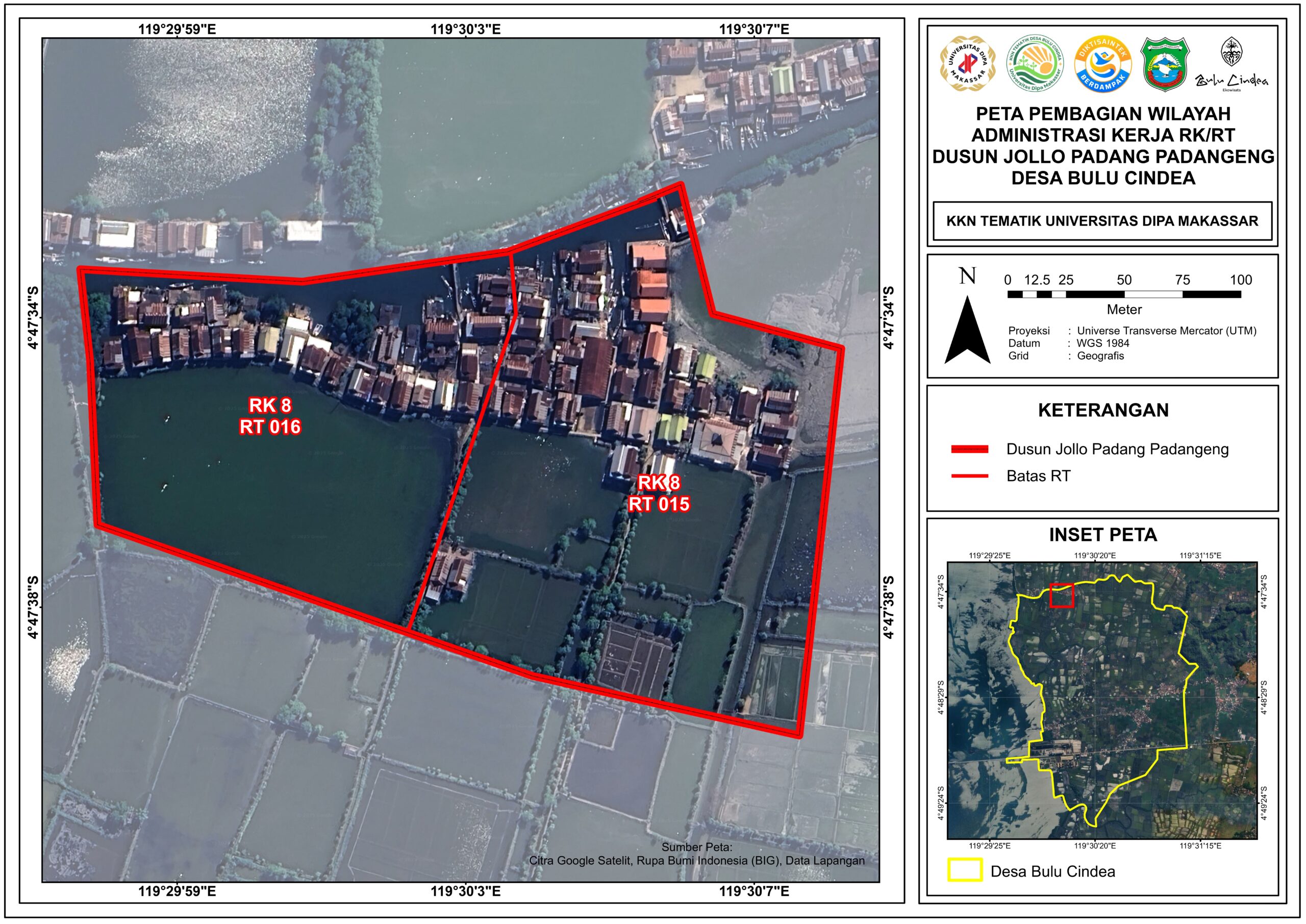Click the map title text block
1306x924 pixels.
tap(1103, 145)
